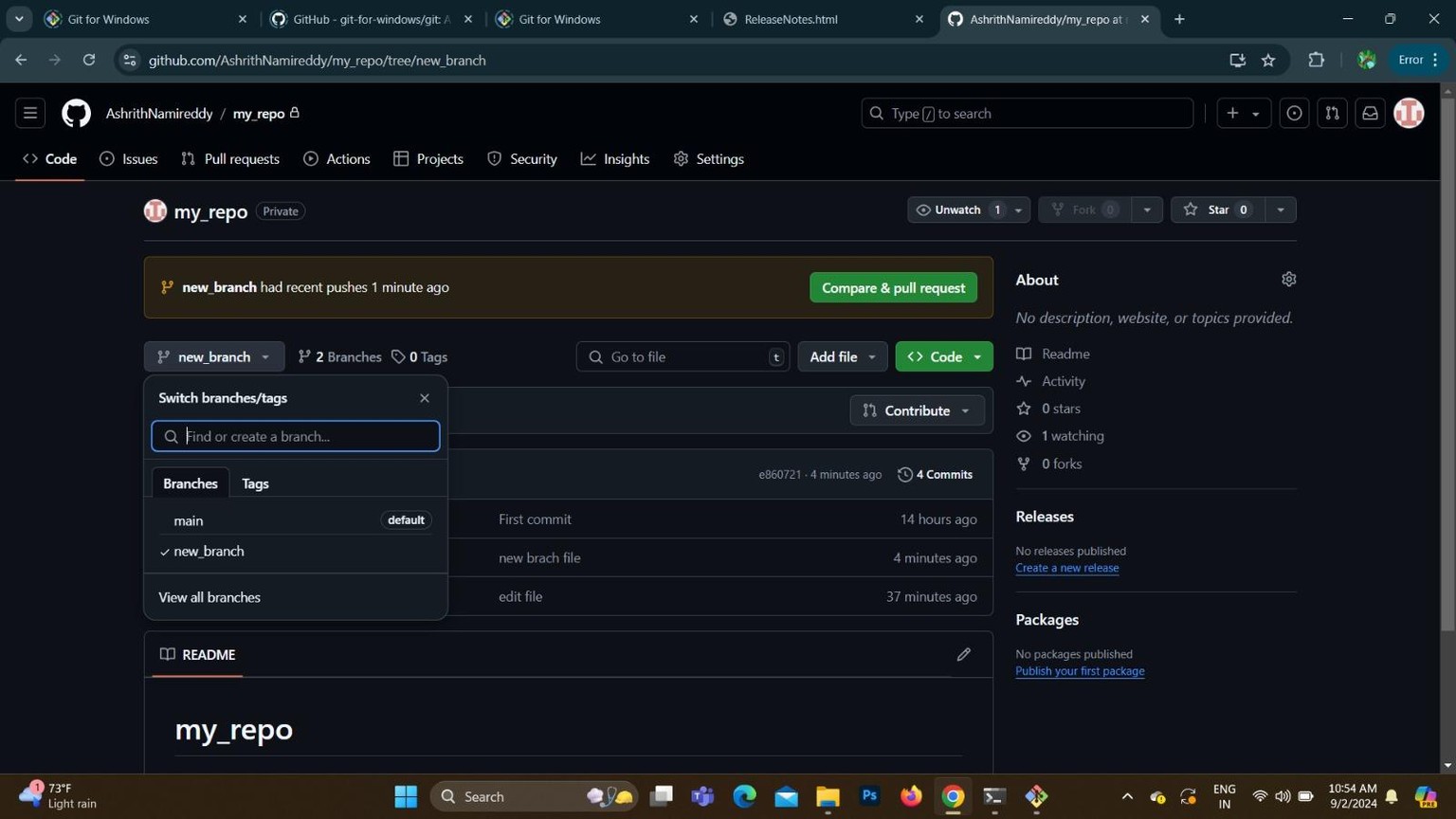Open the Chrome tab search dropdown

click(x=19, y=19)
